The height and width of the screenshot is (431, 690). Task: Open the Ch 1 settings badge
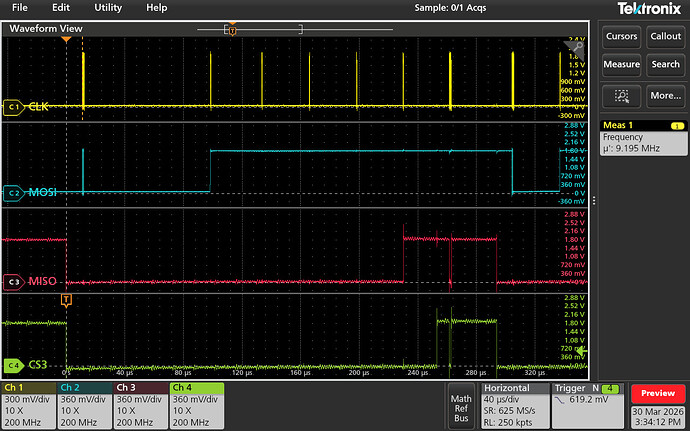tap(28, 405)
